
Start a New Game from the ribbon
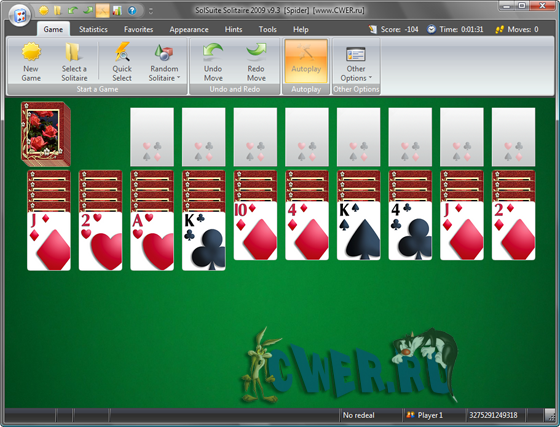[31, 62]
